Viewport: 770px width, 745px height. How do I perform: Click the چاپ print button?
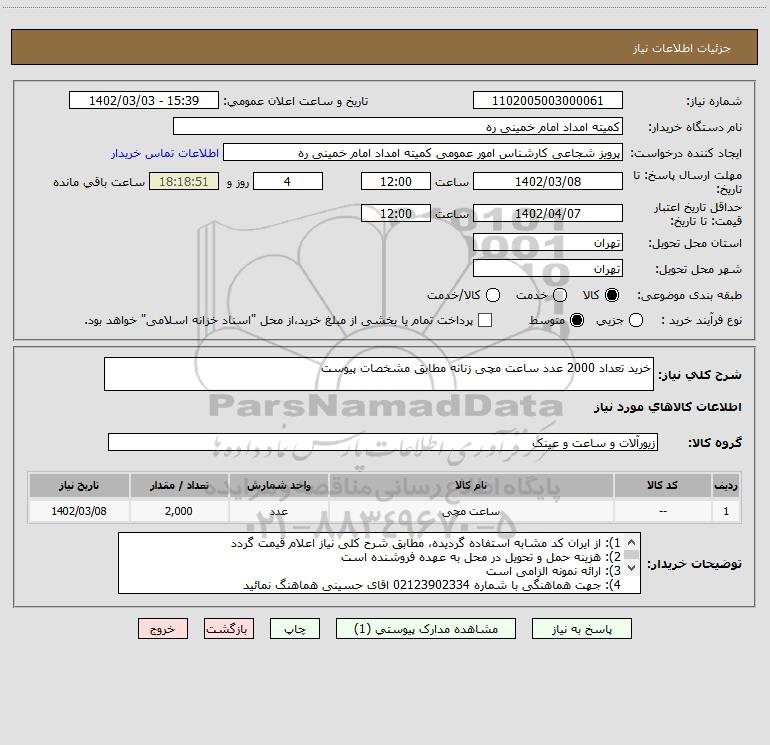(x=295, y=629)
